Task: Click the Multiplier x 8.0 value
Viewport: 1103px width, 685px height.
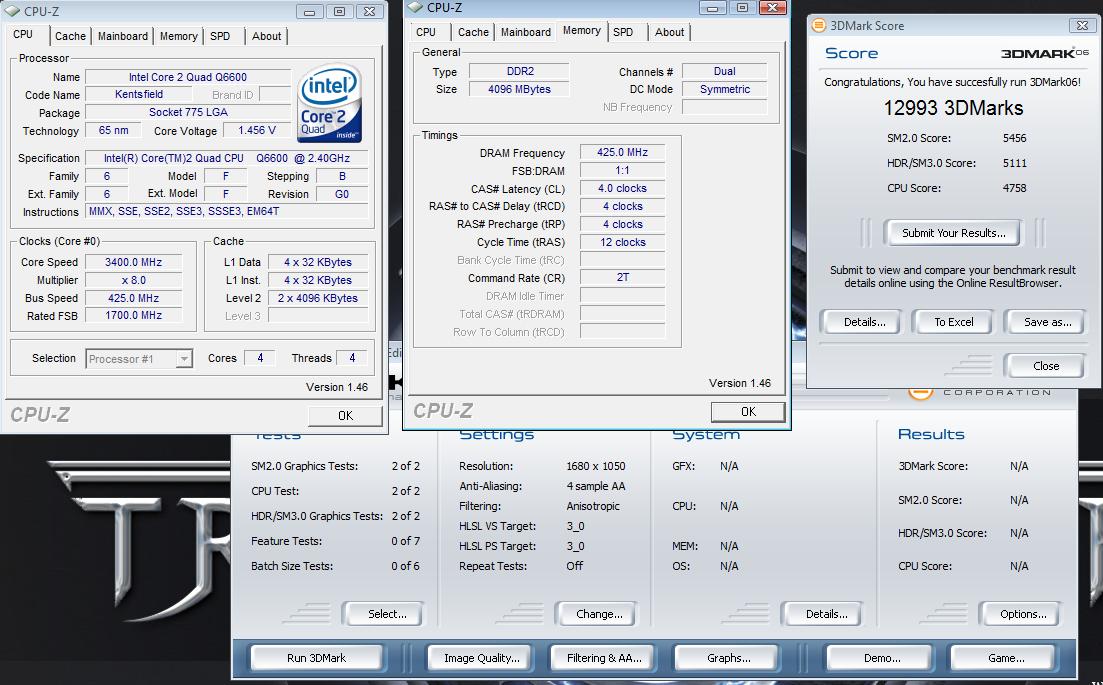Action: click(x=134, y=280)
